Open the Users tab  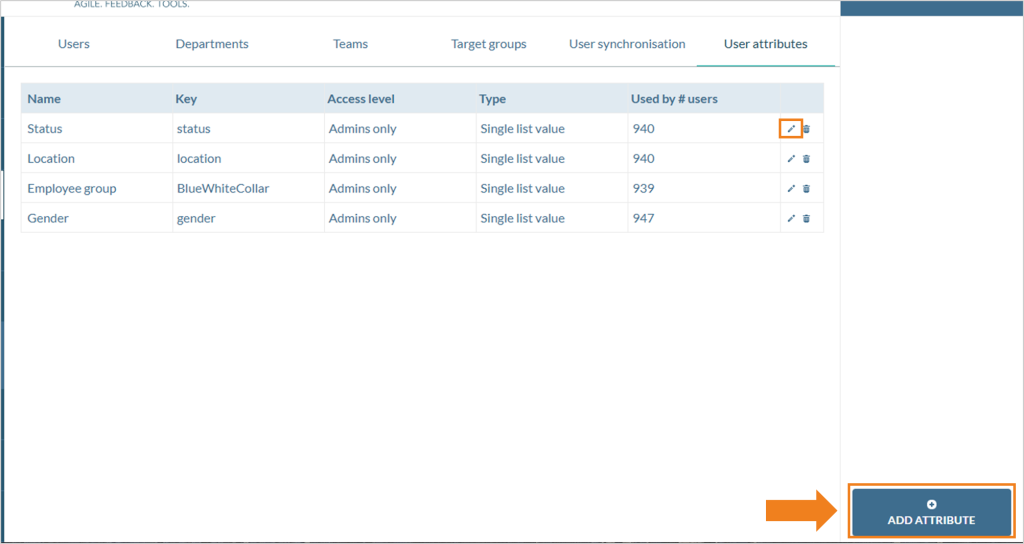pos(74,44)
